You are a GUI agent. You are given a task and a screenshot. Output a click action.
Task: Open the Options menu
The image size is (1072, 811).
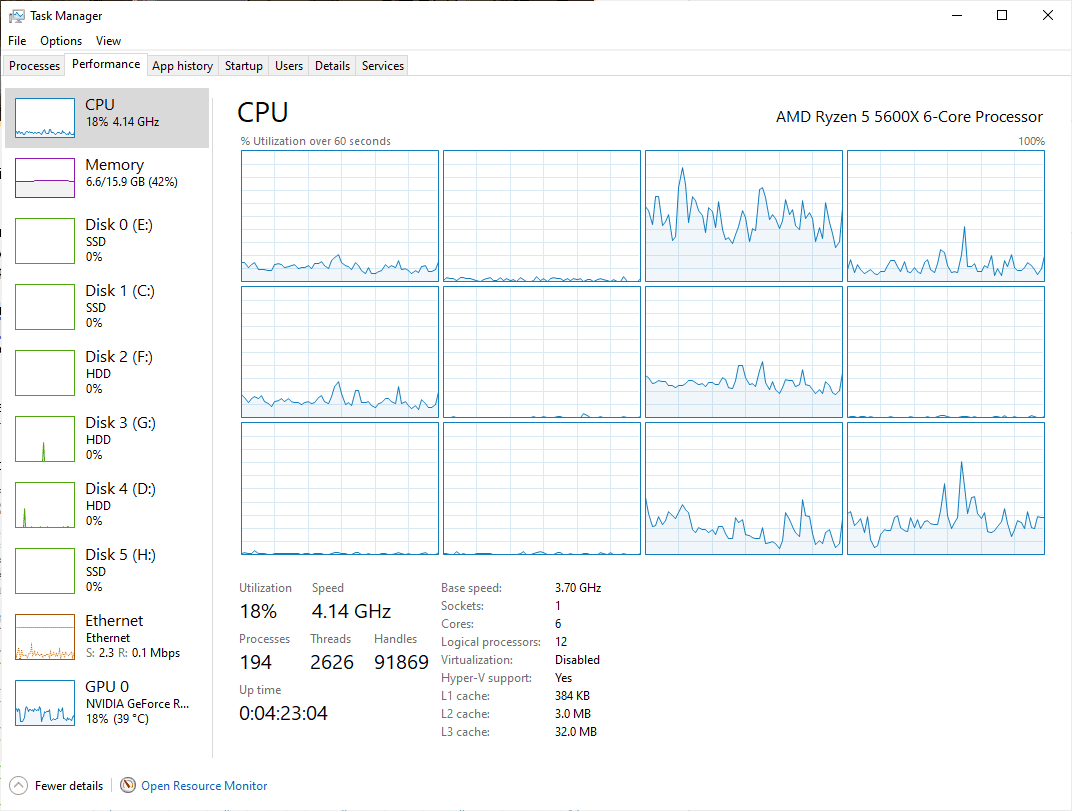coord(61,41)
